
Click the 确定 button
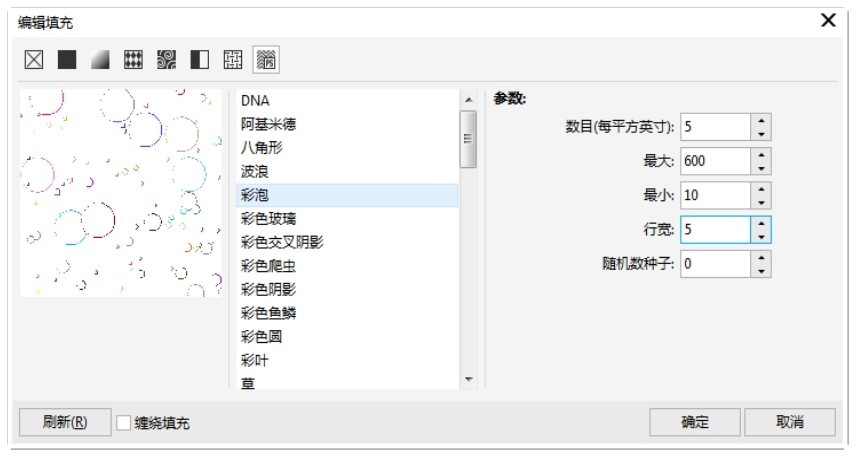coord(695,422)
